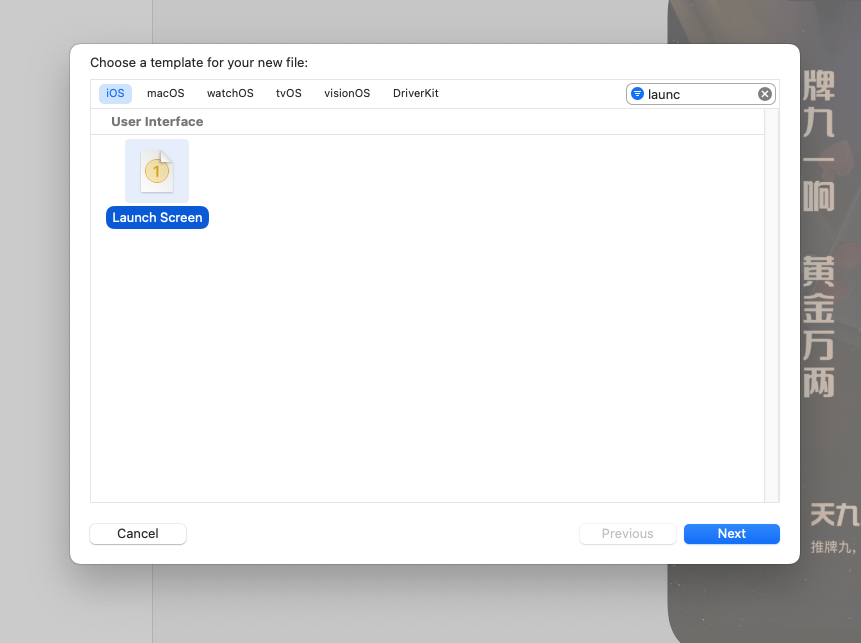Click the 'Choose a template' dialog title
Image resolution: width=861 pixels, height=643 pixels.
coord(199,63)
